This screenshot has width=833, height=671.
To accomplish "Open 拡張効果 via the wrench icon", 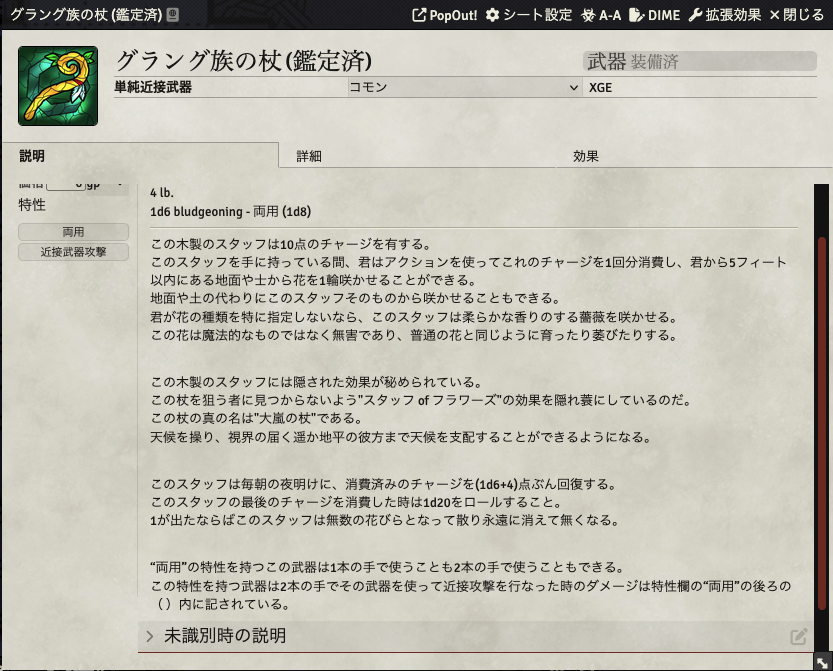I will click(x=725, y=15).
